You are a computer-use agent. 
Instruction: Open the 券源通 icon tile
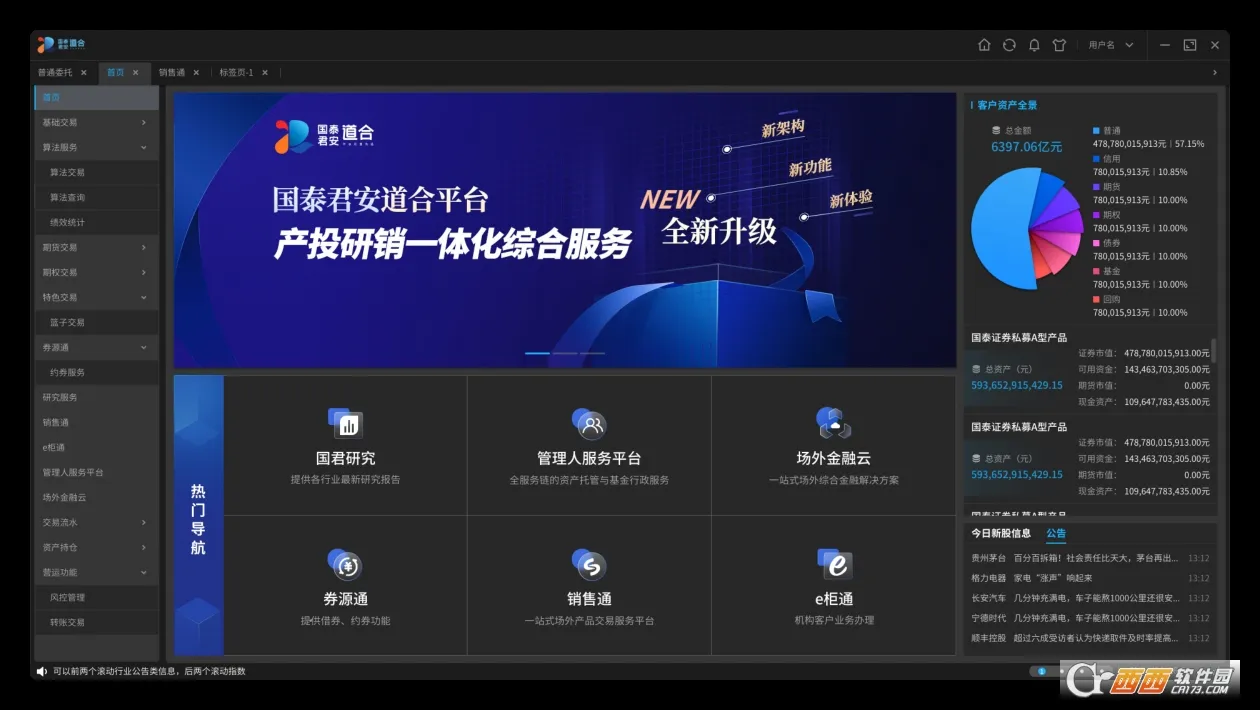point(345,565)
